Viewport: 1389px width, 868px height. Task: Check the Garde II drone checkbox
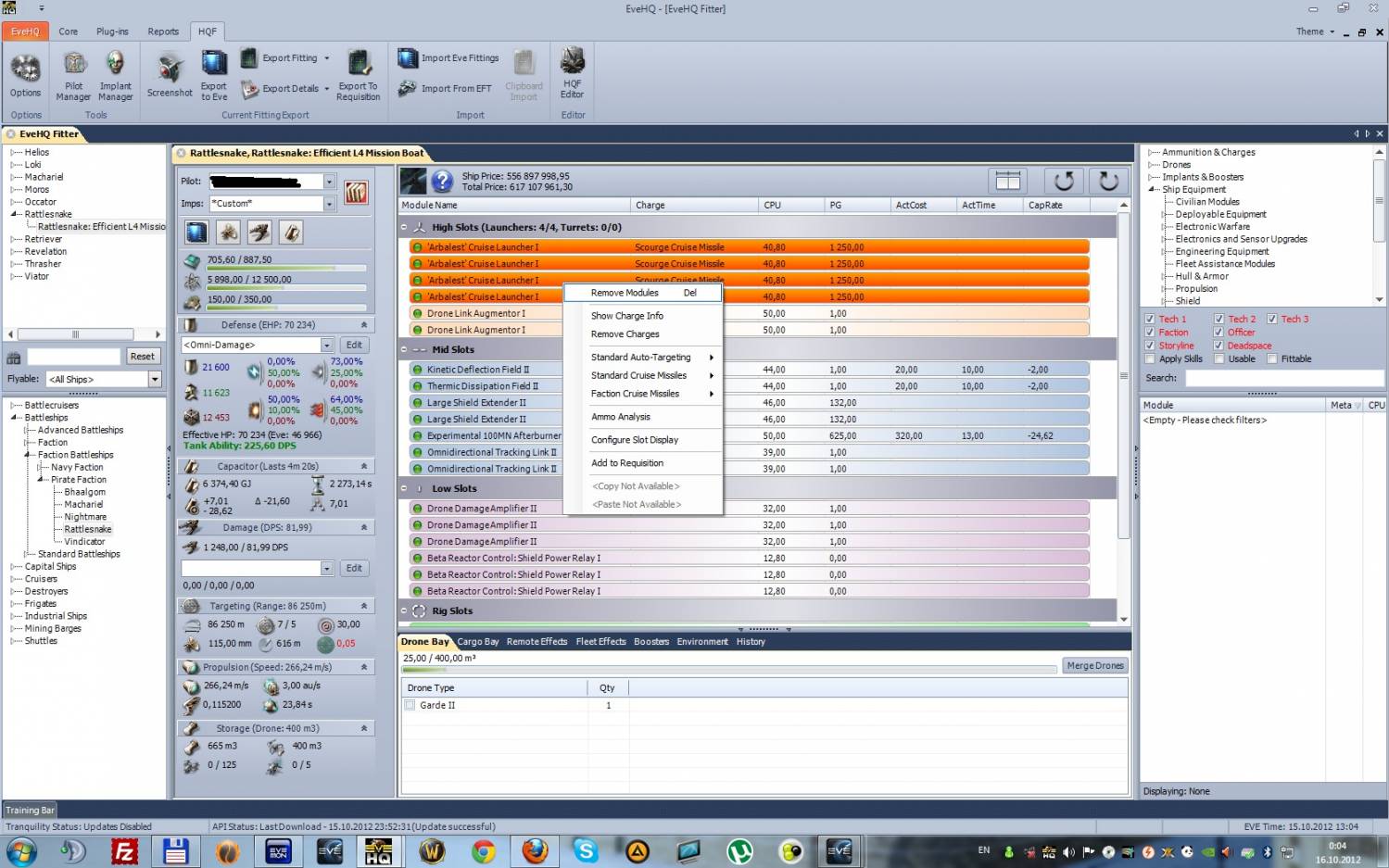[410, 705]
